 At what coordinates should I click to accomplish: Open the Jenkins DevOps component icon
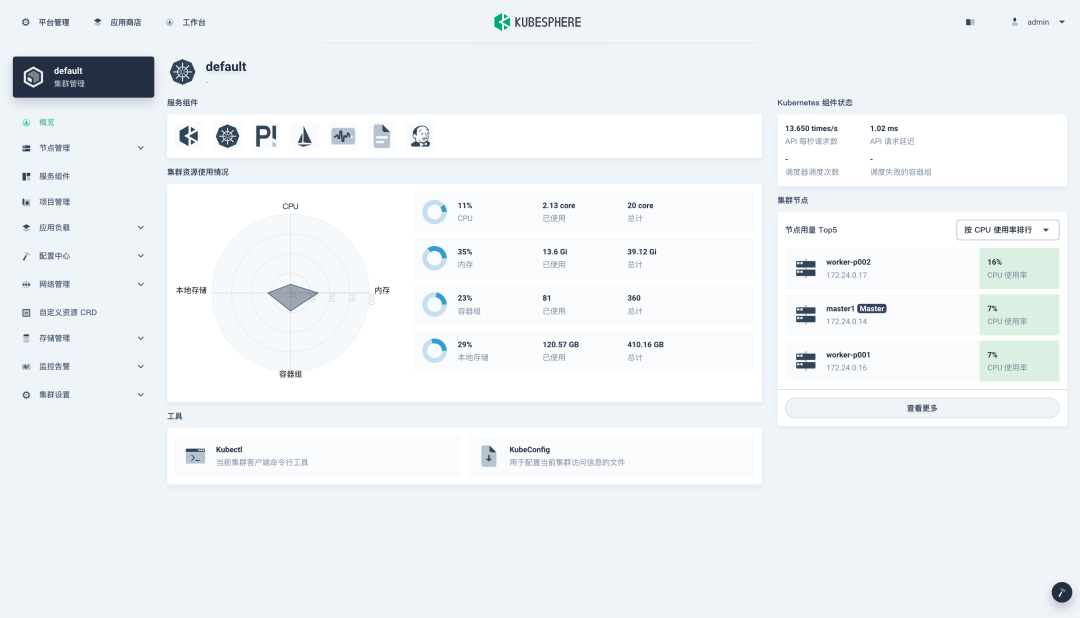(x=420, y=136)
